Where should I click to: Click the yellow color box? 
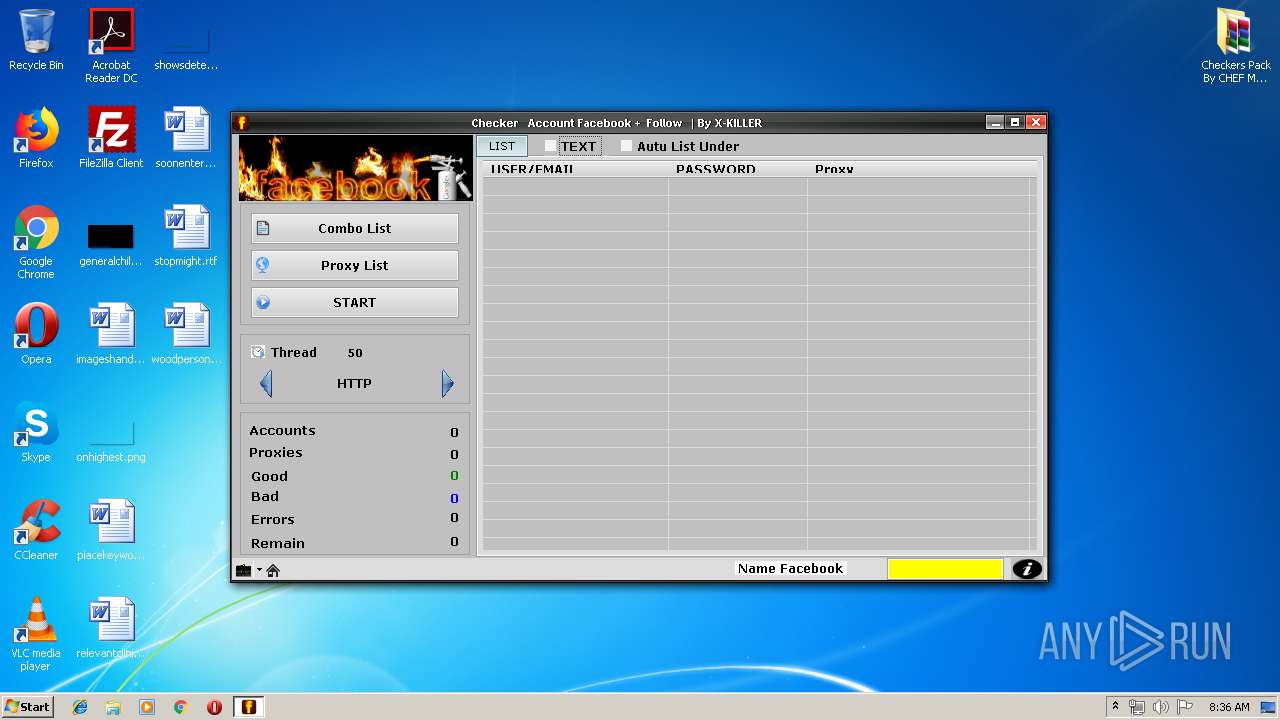pos(945,569)
